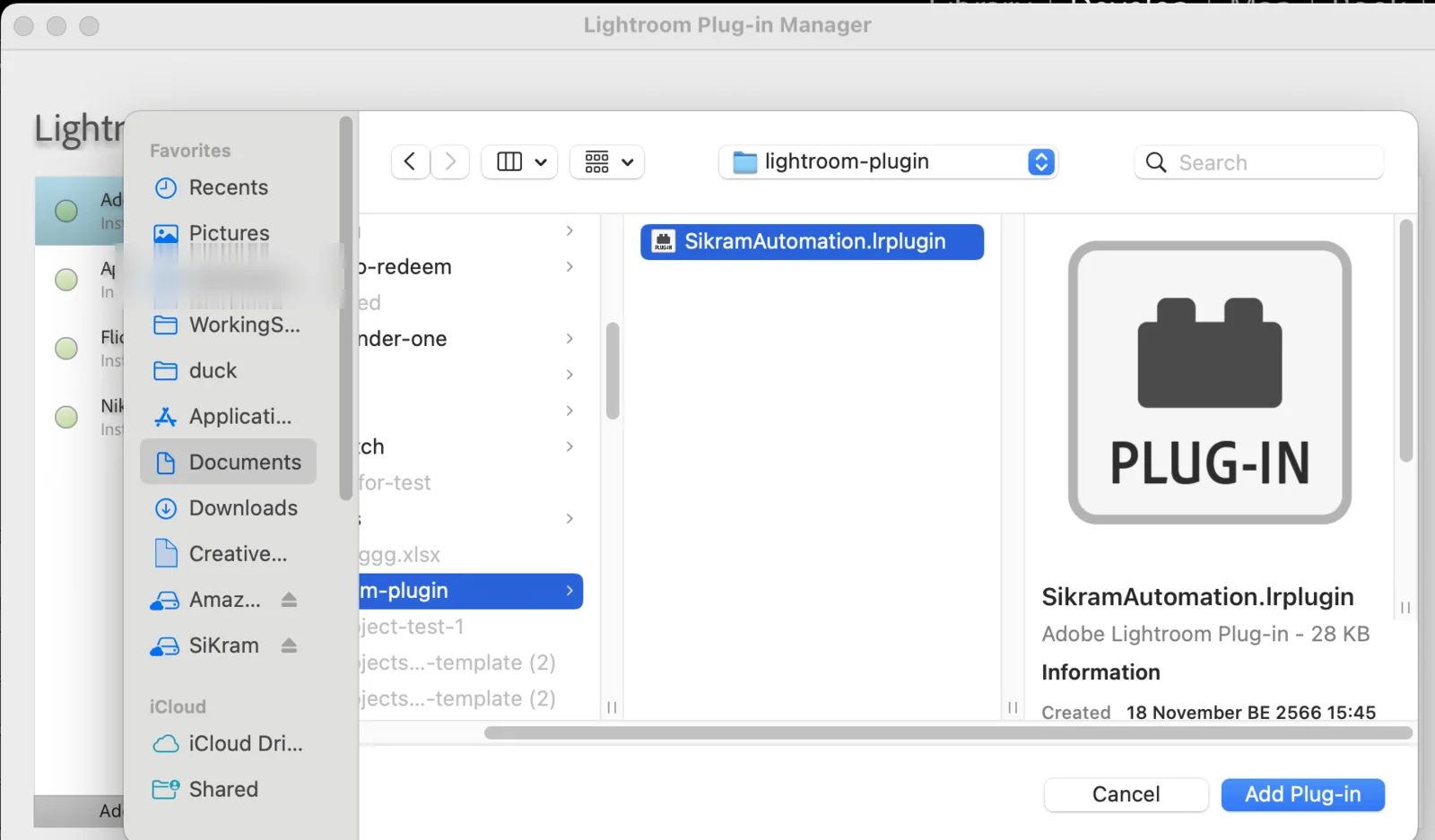This screenshot has height=840, width=1435.
Task: Open Downloads in the sidebar
Action: tap(228, 507)
